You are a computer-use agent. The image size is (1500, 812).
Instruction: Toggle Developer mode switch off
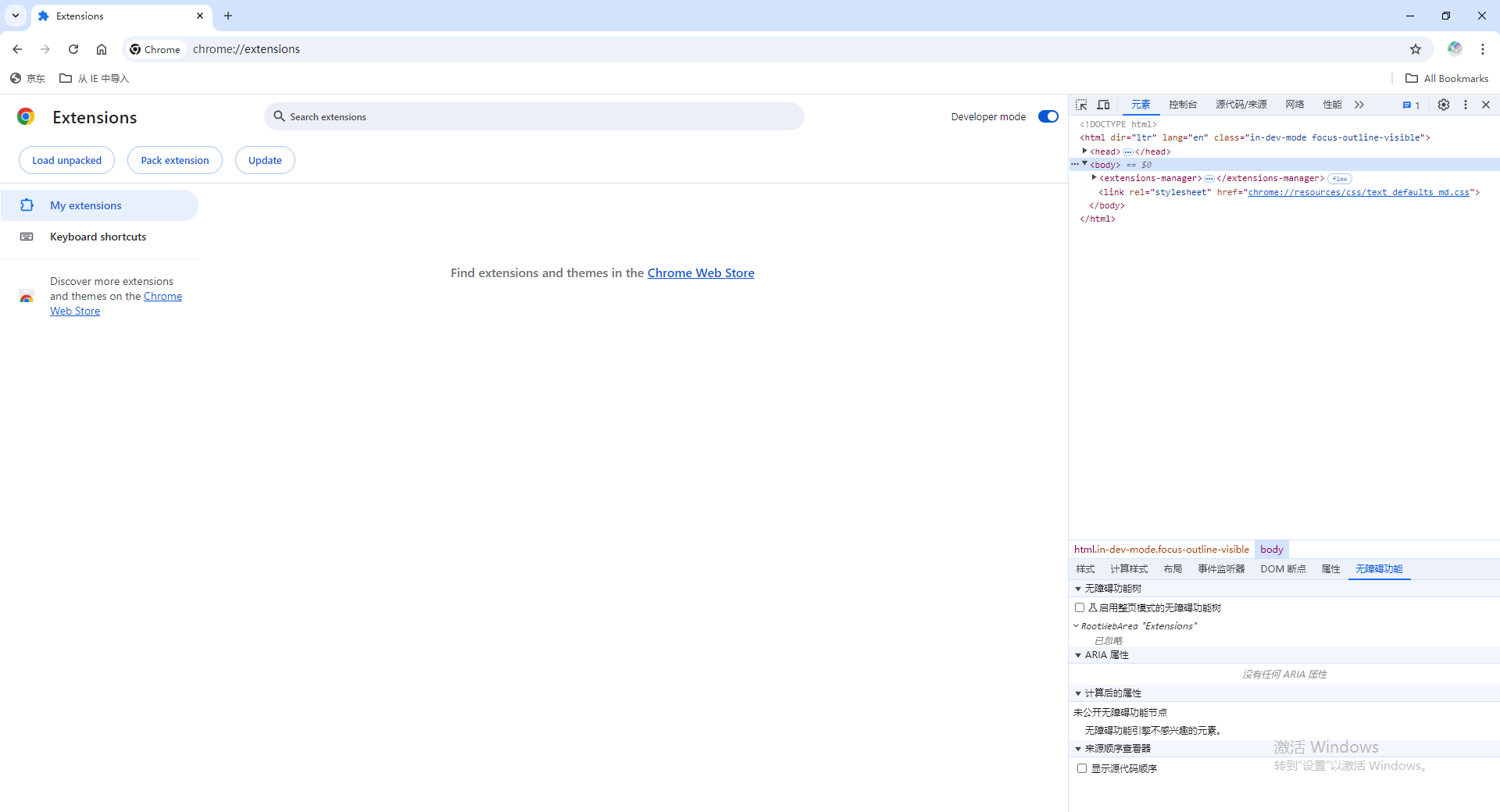coord(1048,116)
